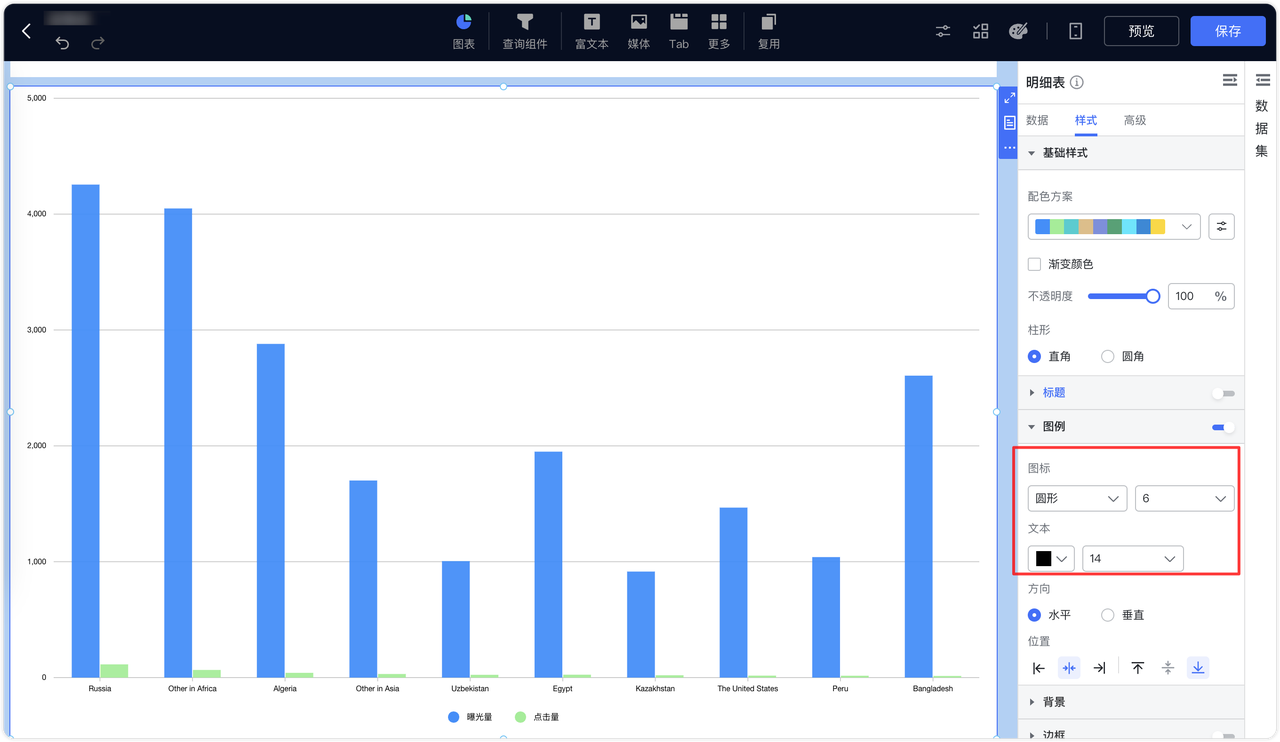The height and width of the screenshot is (742, 1280).
Task: Insert a 富文本 rich text block
Action: (x=591, y=32)
